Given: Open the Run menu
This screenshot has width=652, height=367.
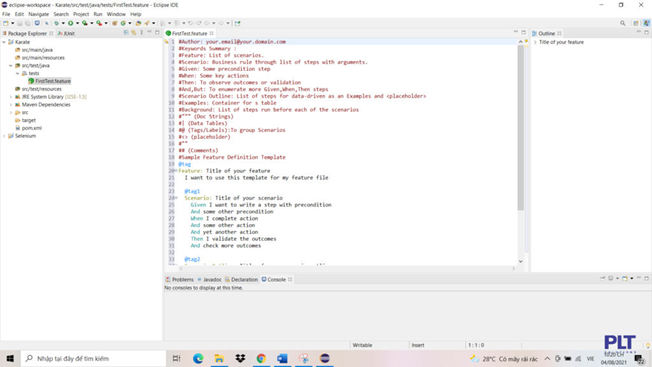Looking at the screenshot, I should 98,14.
